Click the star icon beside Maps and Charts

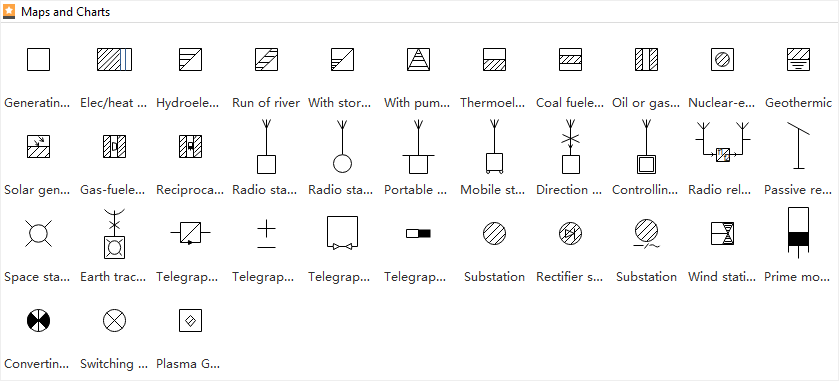(9, 12)
